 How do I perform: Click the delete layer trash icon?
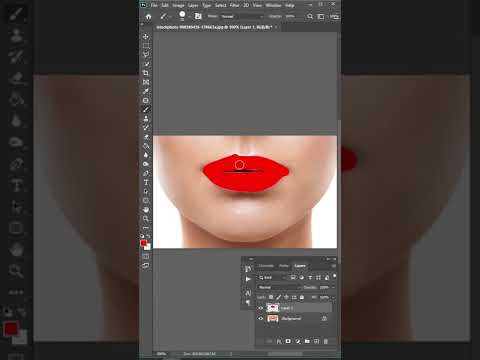pyautogui.click(x=326, y=341)
